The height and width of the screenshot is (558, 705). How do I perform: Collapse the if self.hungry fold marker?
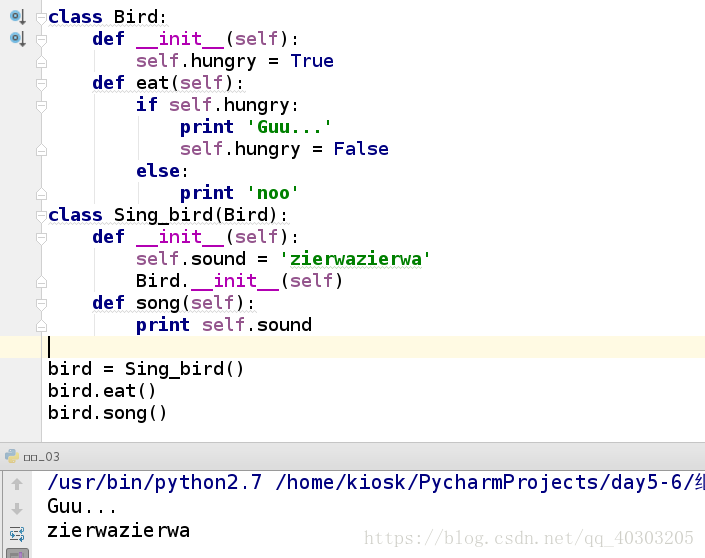point(41,106)
